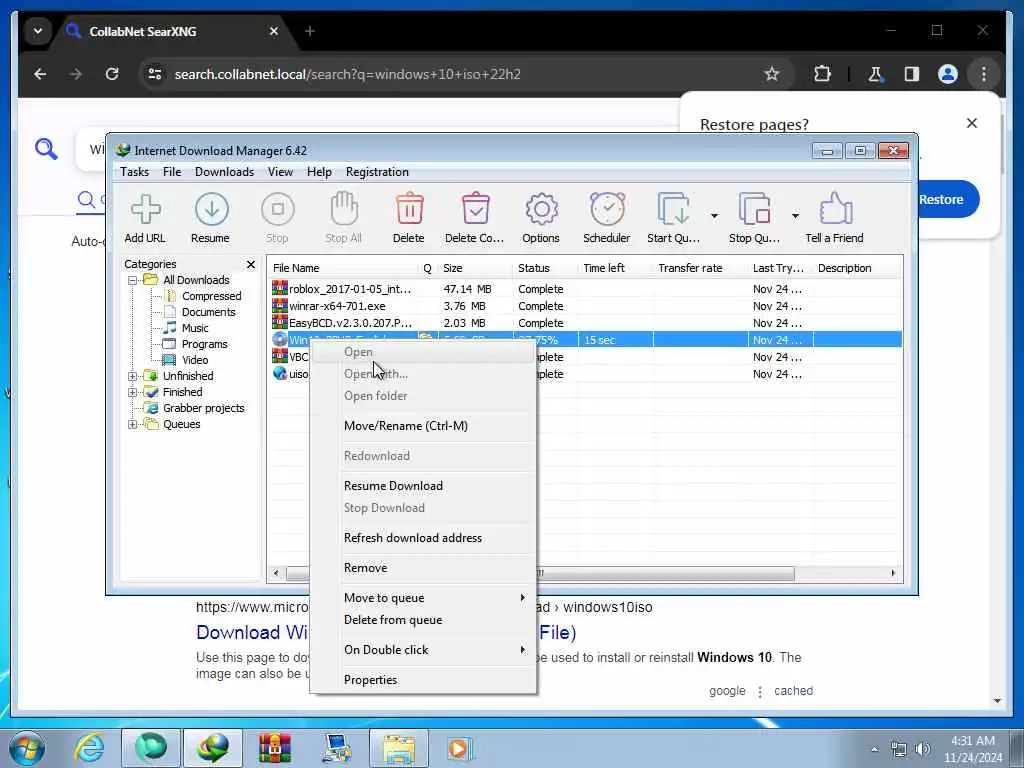Select the roblox_2017-01-05 download row

tap(584, 289)
